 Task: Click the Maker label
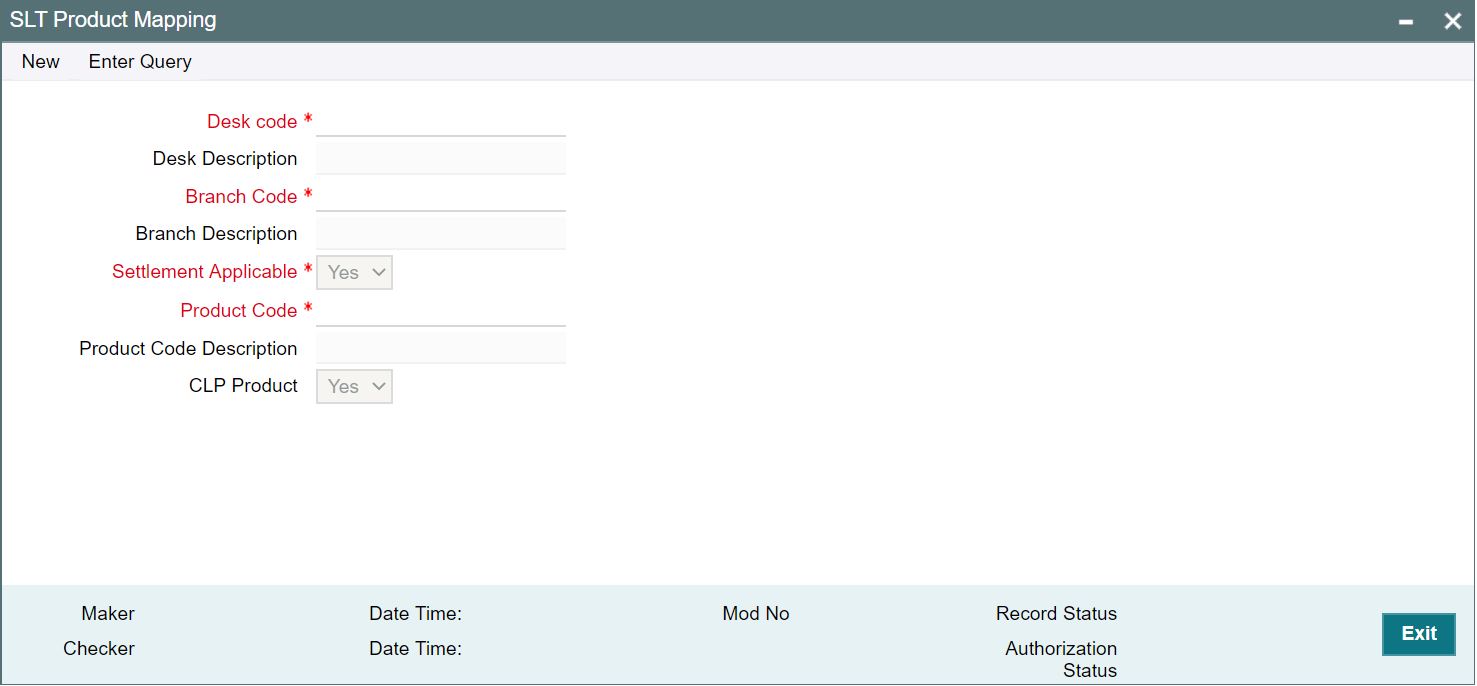pos(108,614)
